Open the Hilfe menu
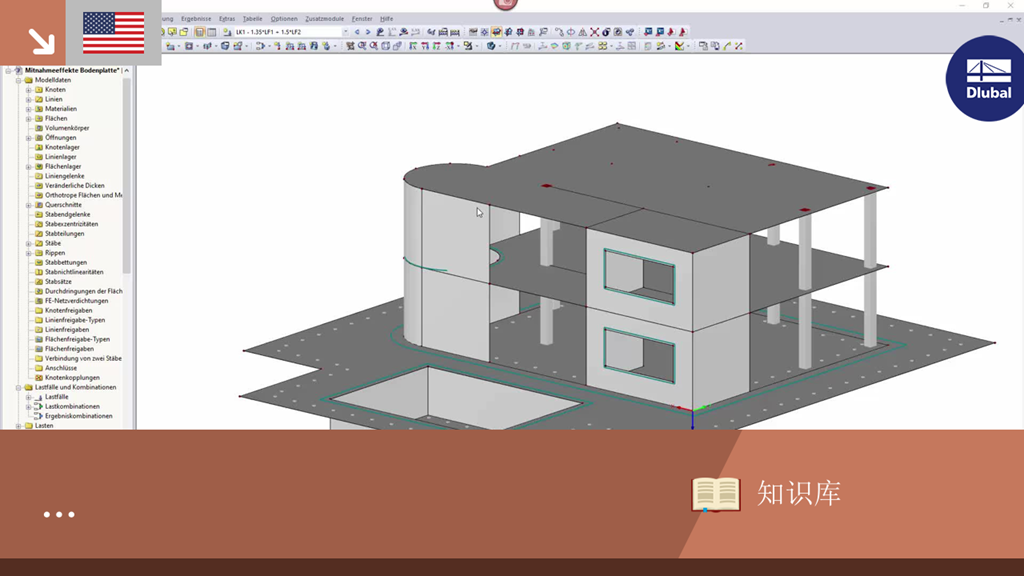This screenshot has width=1024, height=576. click(x=387, y=19)
